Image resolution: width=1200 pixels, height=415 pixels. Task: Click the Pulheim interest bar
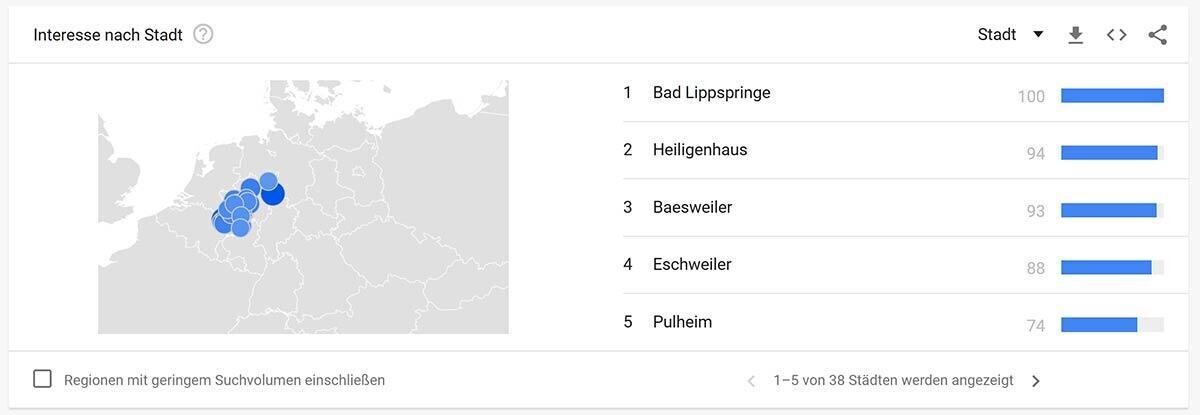point(1100,325)
